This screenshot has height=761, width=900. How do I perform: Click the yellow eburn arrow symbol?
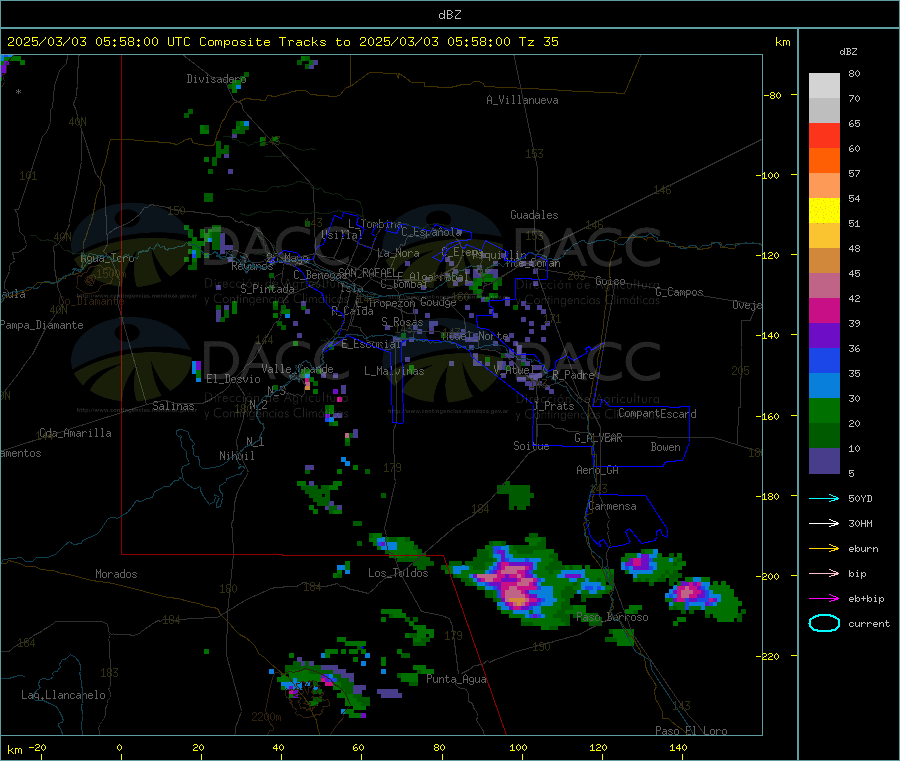(824, 549)
